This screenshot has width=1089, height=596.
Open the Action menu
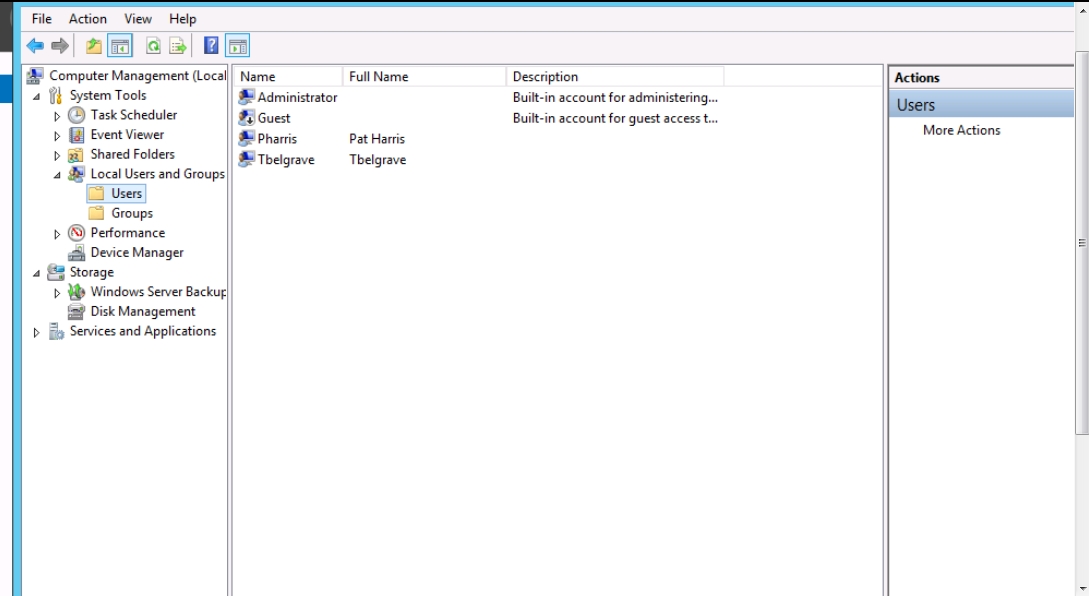click(x=88, y=19)
